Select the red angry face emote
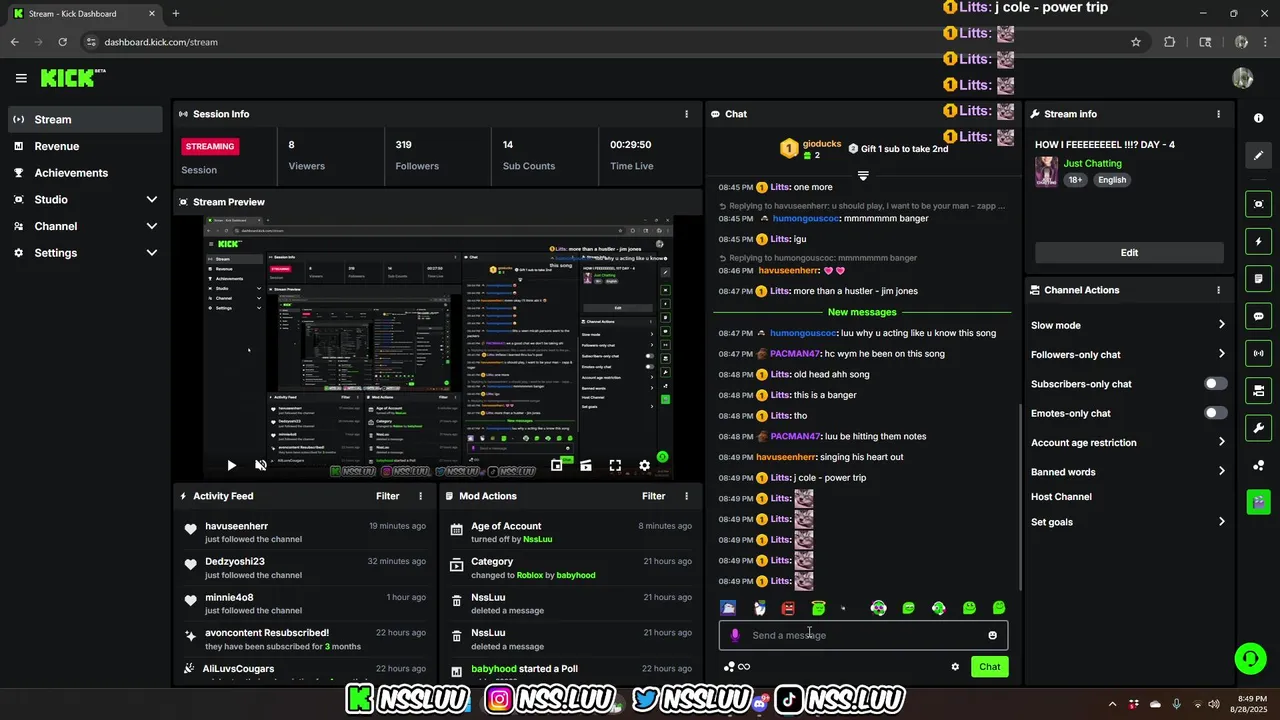Screen dimensions: 1280x720 788,608
